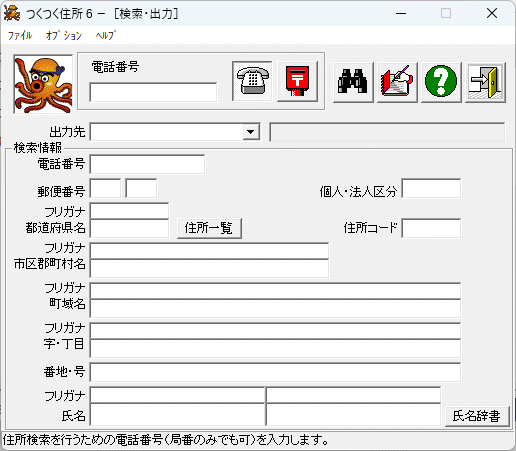Click the app icon in the title bar
The width and height of the screenshot is (516, 451).
click(x=12, y=13)
